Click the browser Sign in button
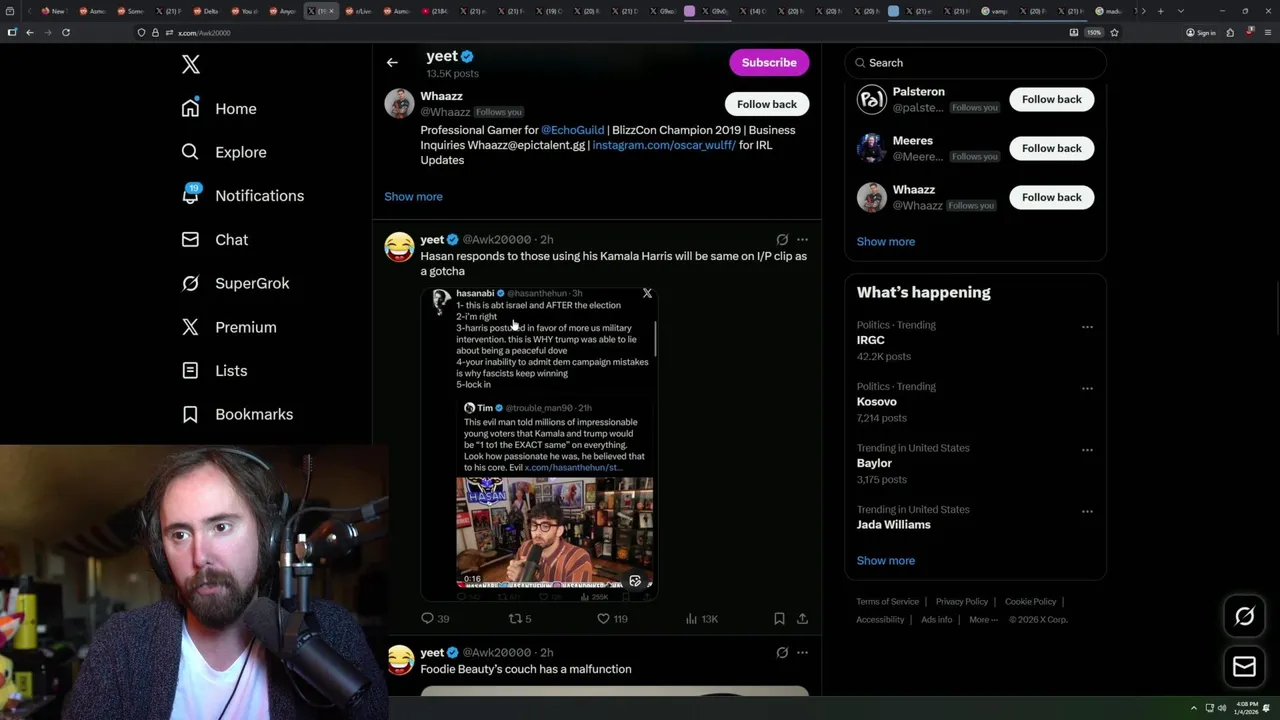Viewport: 1280px width, 720px height. tap(1201, 32)
